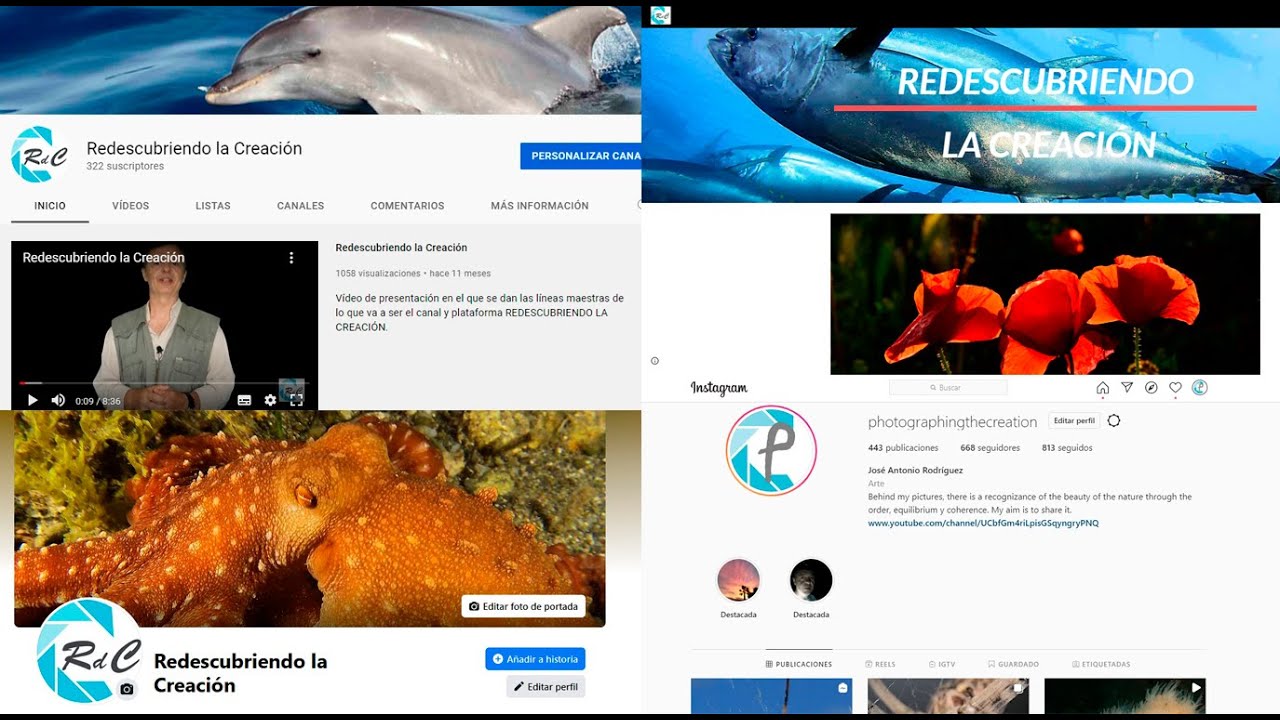Open the INICIO tab on YouTube
Viewport: 1280px width, 720px height.
(50, 206)
